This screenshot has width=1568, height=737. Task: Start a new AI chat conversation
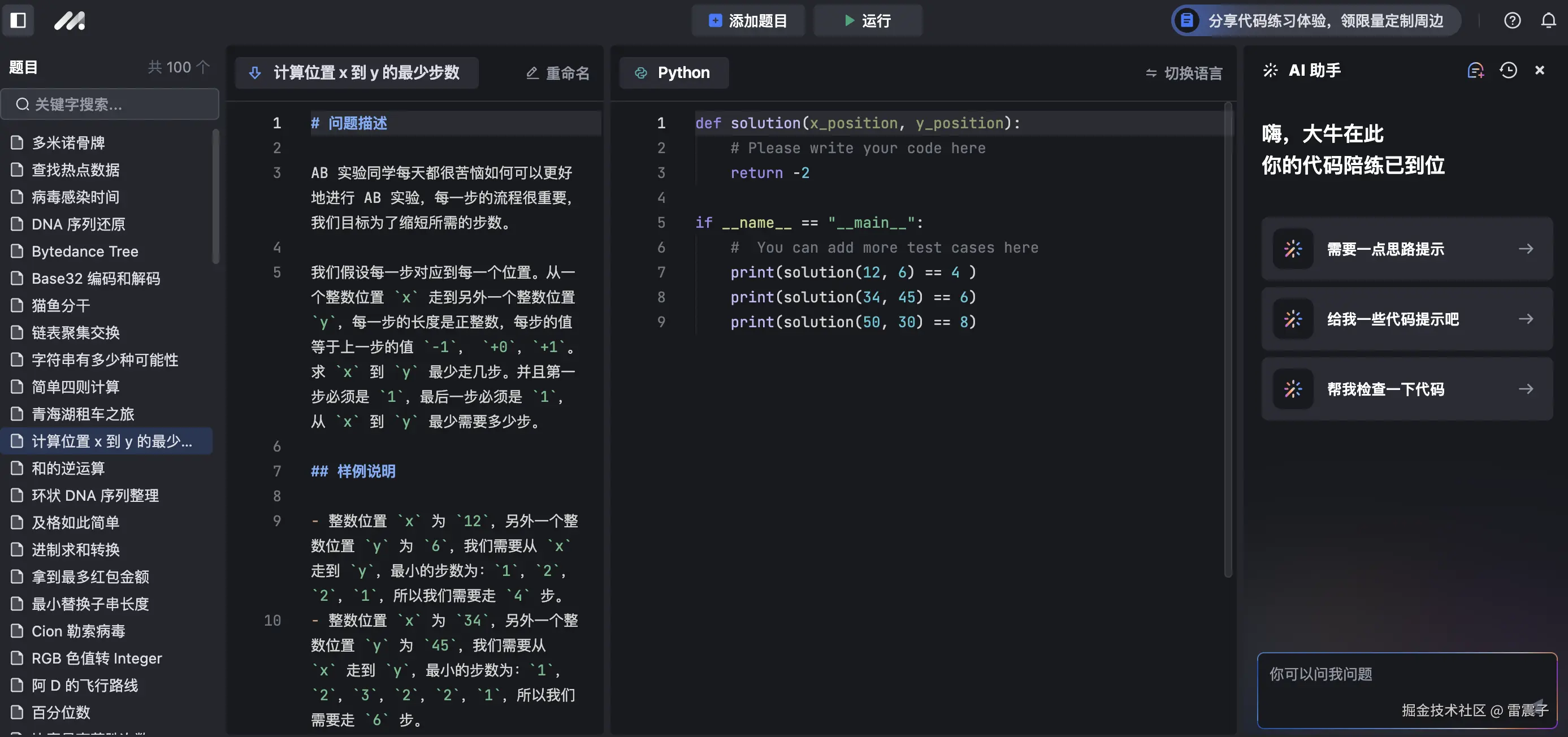pyautogui.click(x=1476, y=70)
